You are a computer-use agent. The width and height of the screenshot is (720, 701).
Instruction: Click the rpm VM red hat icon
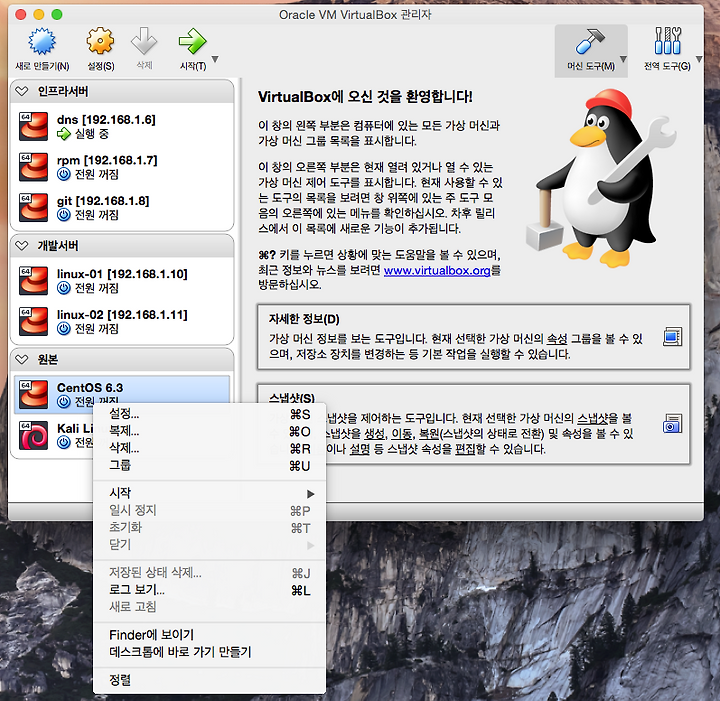coord(34,167)
